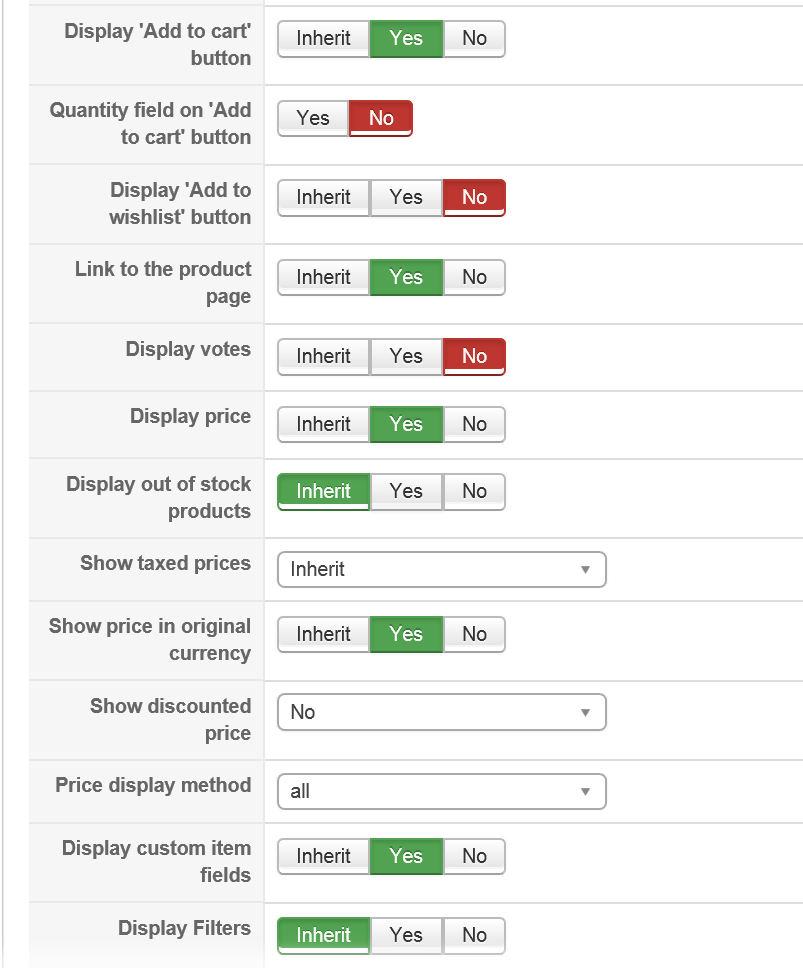
Task: Select Inherit for Show price in original currency
Action: (x=323, y=634)
